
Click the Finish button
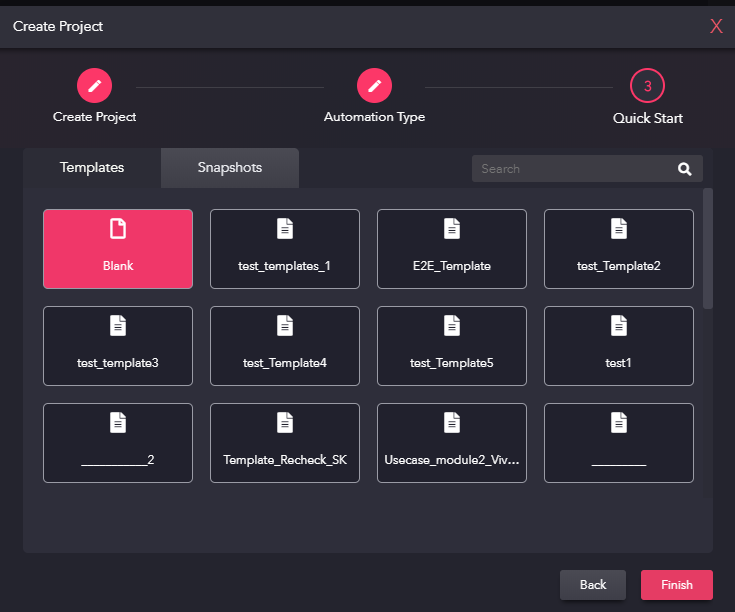(x=676, y=585)
